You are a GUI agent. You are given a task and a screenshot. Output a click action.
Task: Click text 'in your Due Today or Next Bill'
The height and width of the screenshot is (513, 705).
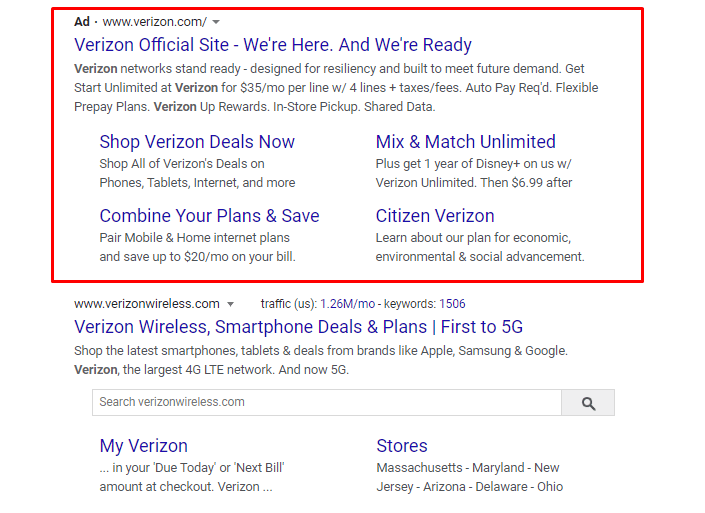pos(198,468)
